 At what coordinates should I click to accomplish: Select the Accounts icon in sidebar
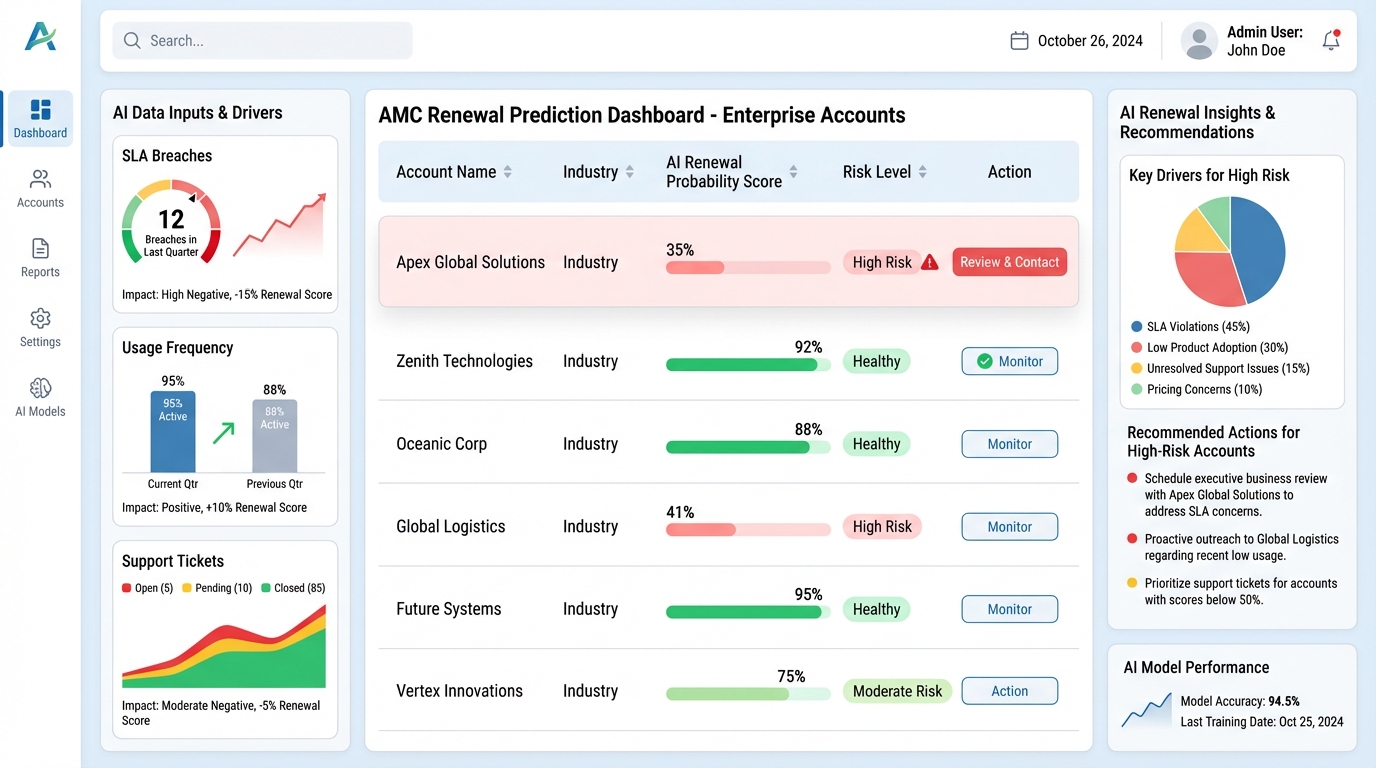click(x=39, y=188)
